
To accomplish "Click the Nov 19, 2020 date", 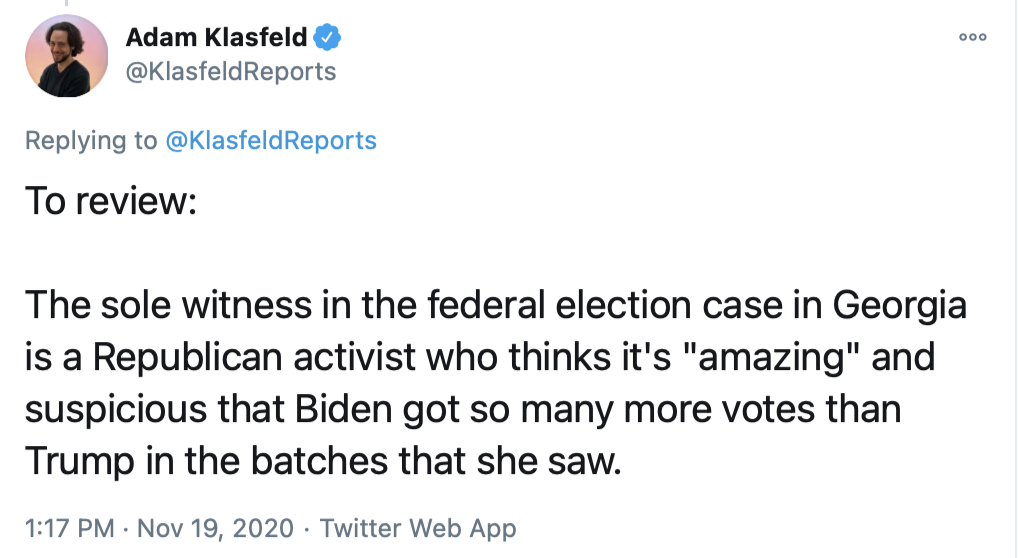I will (217, 528).
